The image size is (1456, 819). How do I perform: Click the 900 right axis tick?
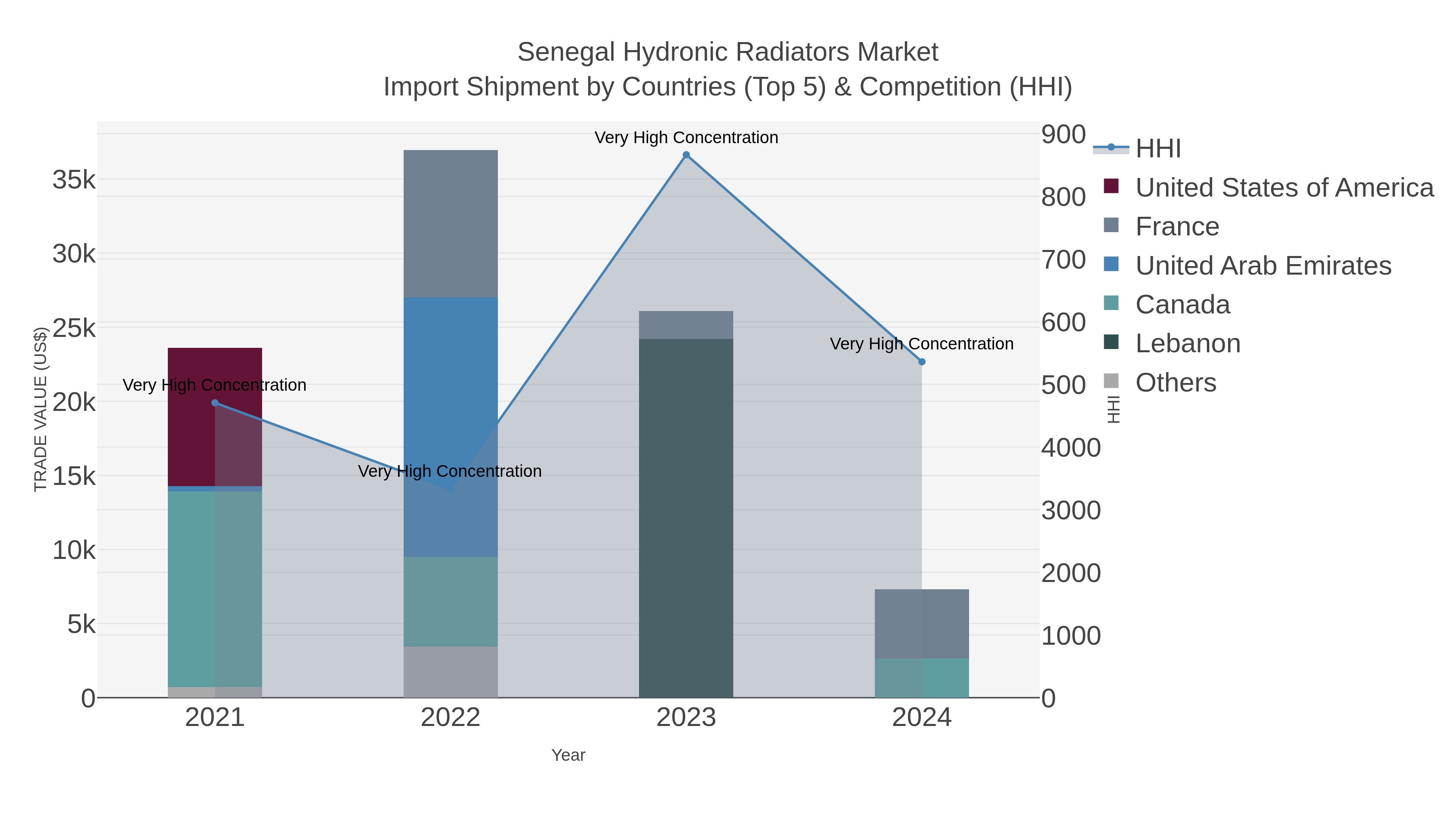tap(1064, 135)
